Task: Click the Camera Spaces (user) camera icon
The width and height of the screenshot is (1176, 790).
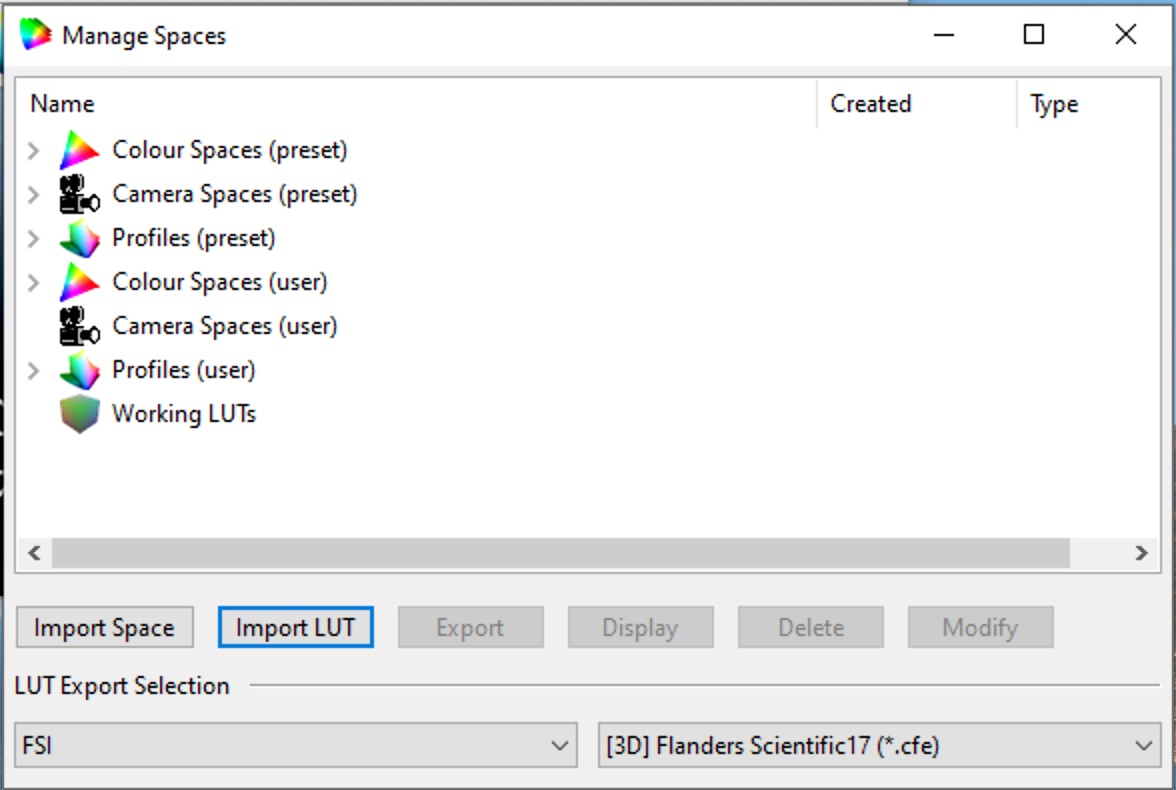Action: coord(80,326)
